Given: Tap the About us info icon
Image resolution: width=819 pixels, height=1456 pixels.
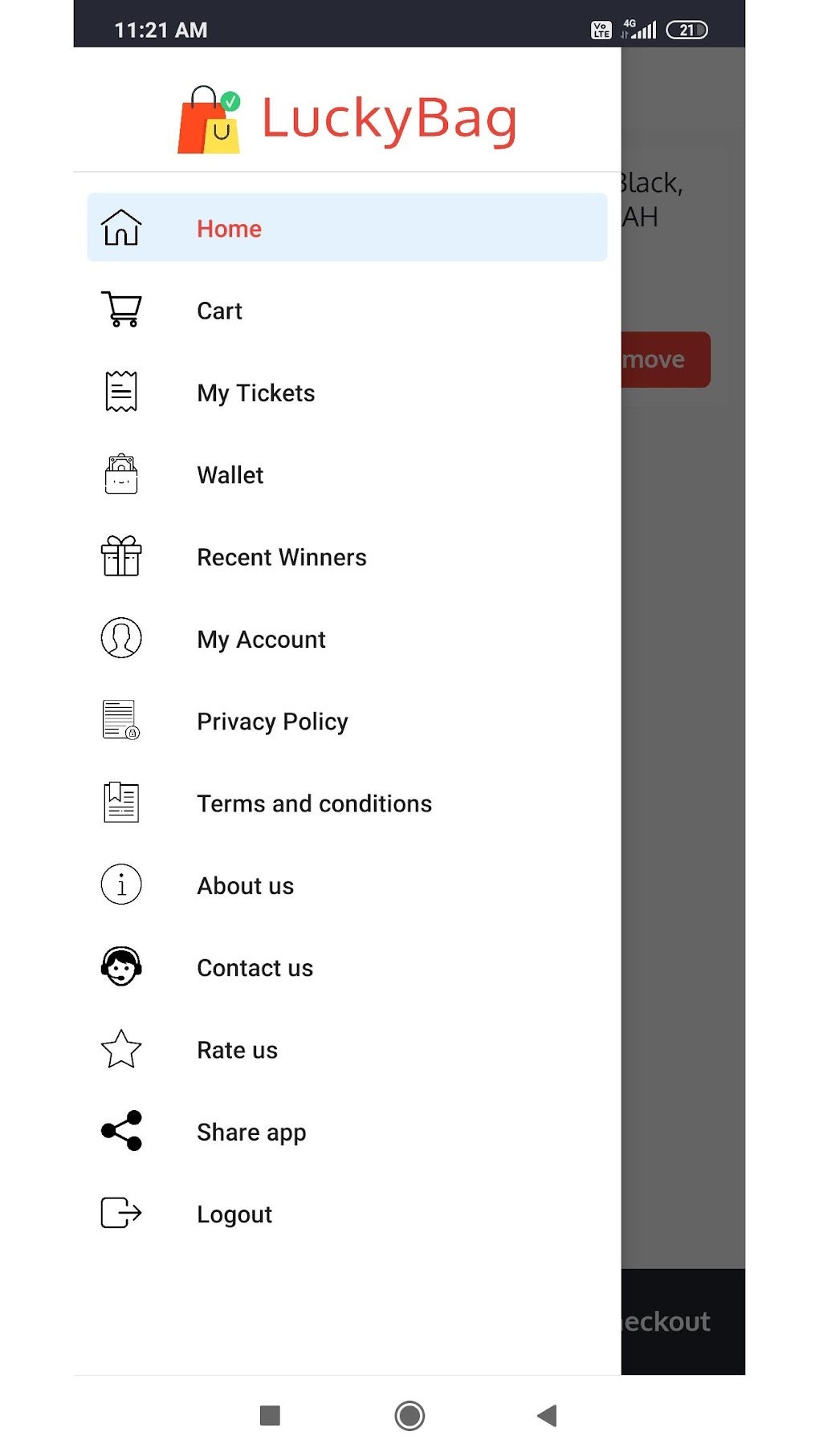Looking at the screenshot, I should pos(121,885).
